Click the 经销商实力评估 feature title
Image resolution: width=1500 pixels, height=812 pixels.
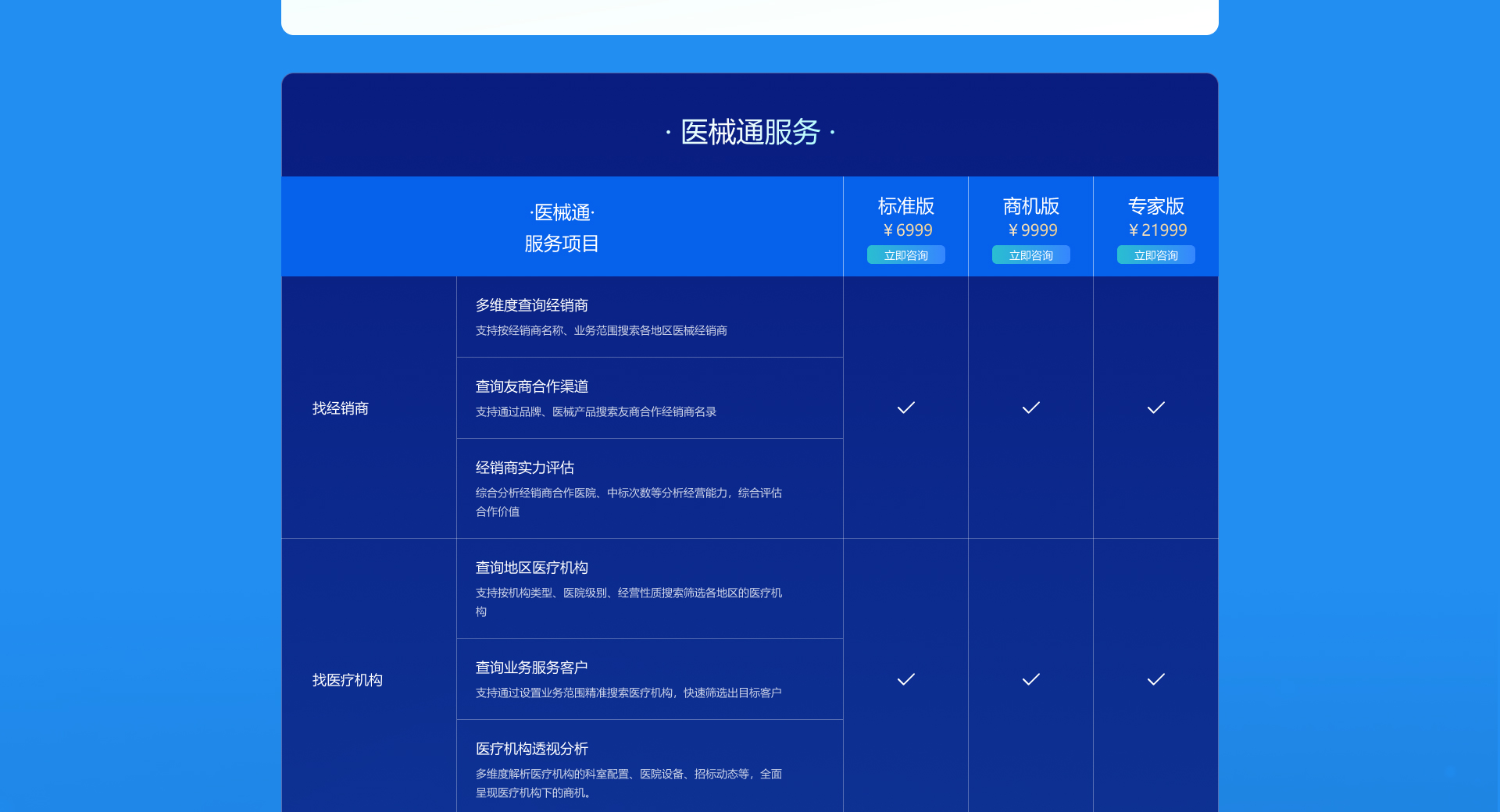coord(524,468)
